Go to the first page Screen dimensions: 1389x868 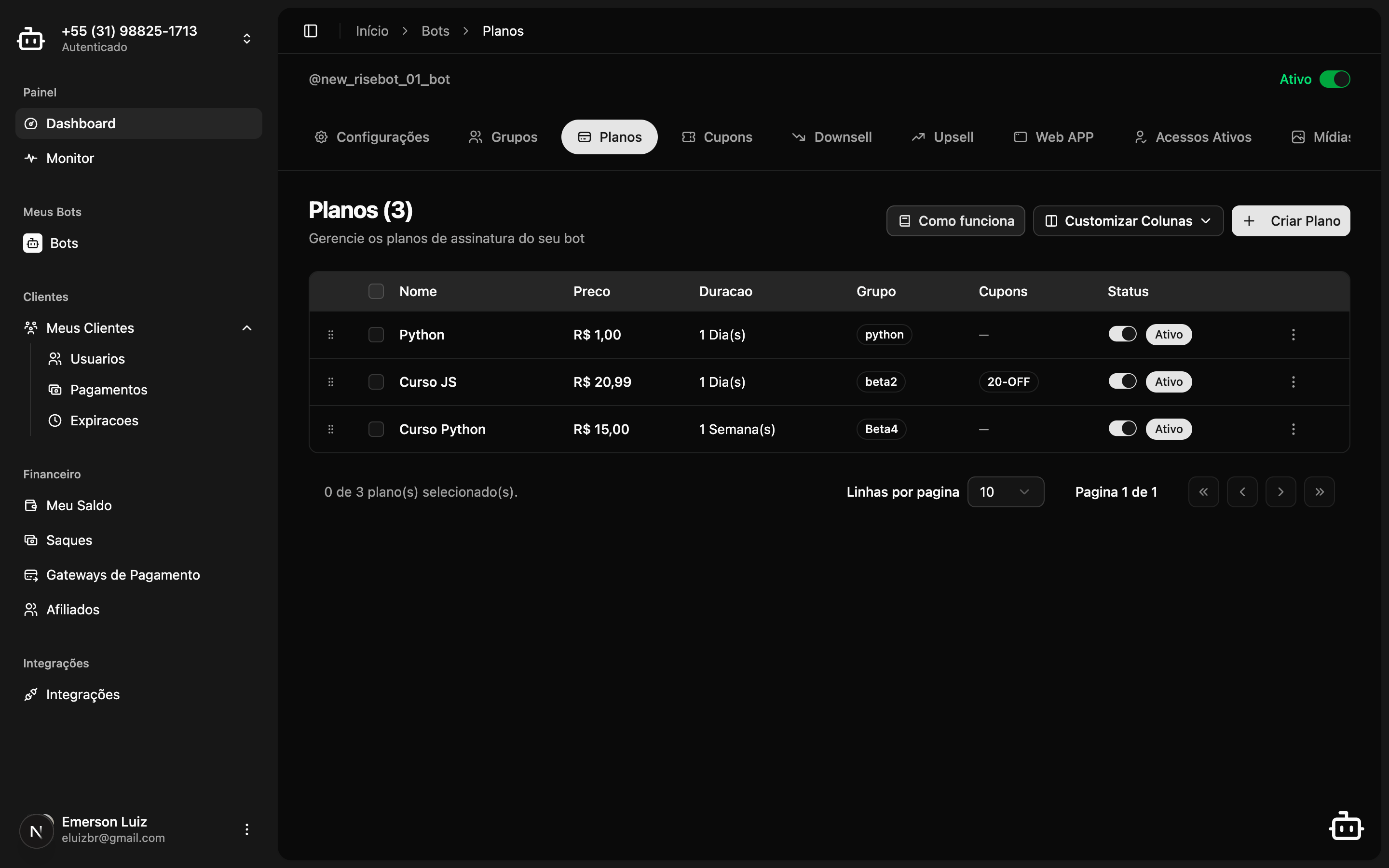point(1204,492)
